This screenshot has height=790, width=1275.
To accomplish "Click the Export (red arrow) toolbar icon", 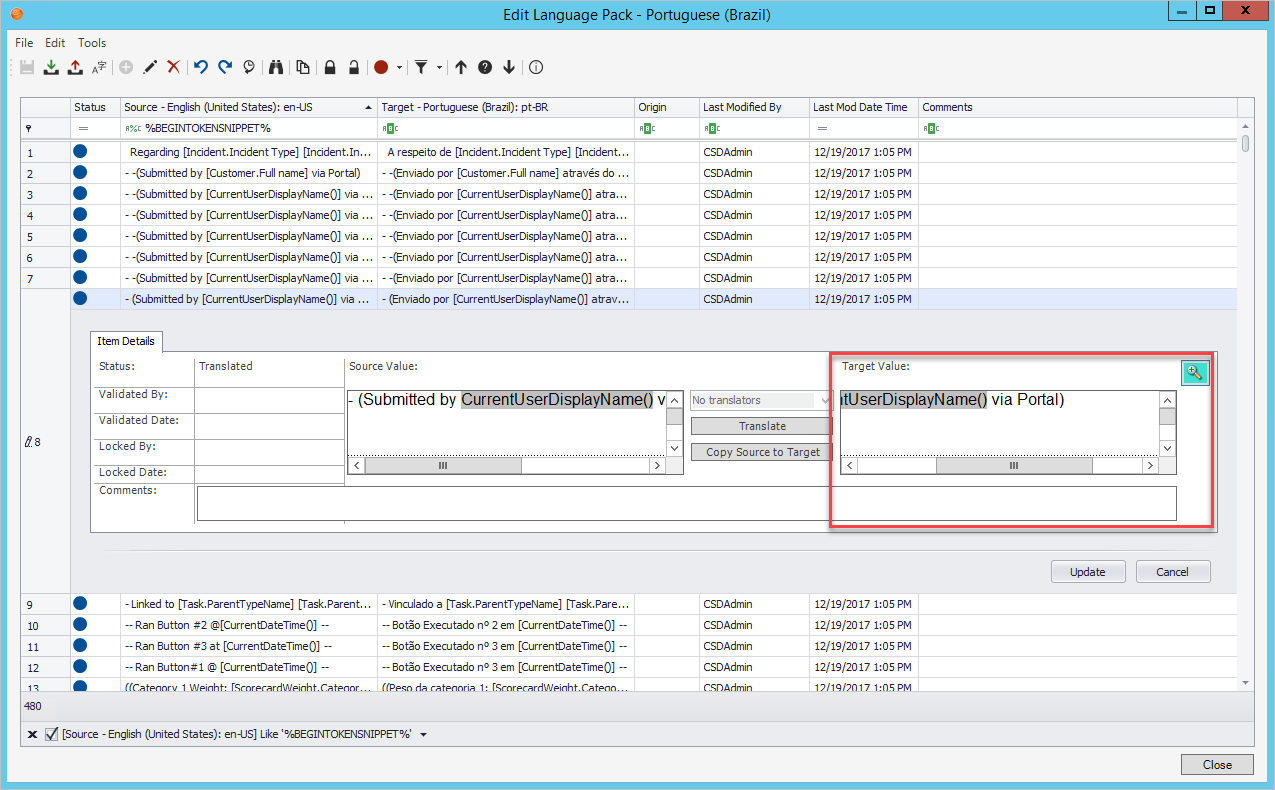I will (75, 67).
